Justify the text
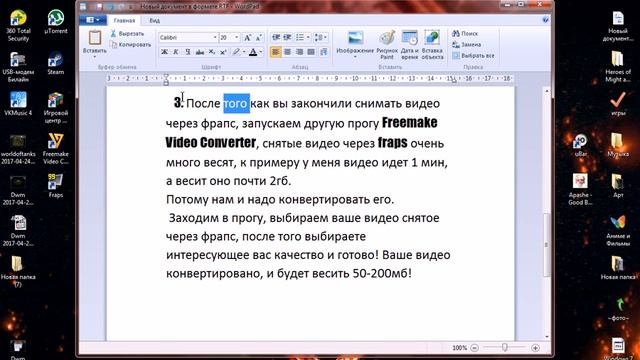Image resolution: width=640 pixels, height=360 pixels. point(311,52)
